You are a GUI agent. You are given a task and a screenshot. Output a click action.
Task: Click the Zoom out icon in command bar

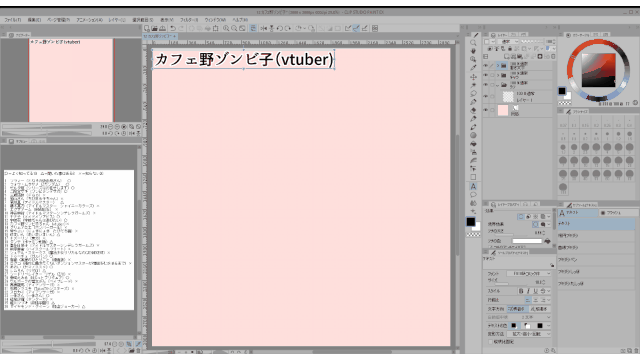point(234,29)
